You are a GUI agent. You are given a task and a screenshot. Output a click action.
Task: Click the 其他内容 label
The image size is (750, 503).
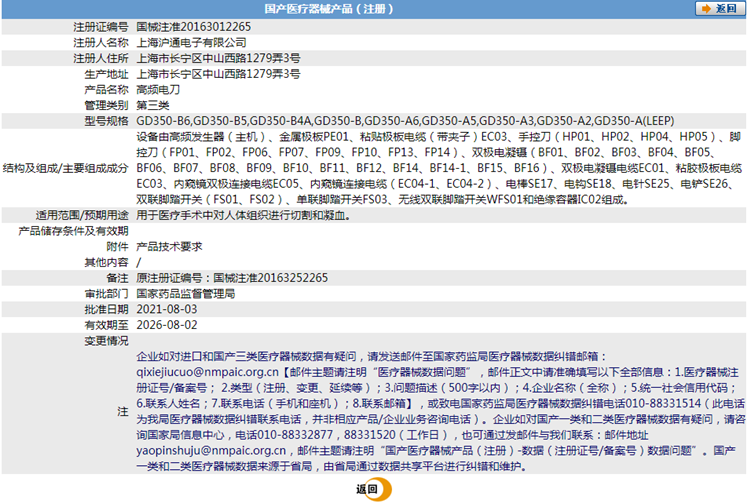tap(106, 262)
